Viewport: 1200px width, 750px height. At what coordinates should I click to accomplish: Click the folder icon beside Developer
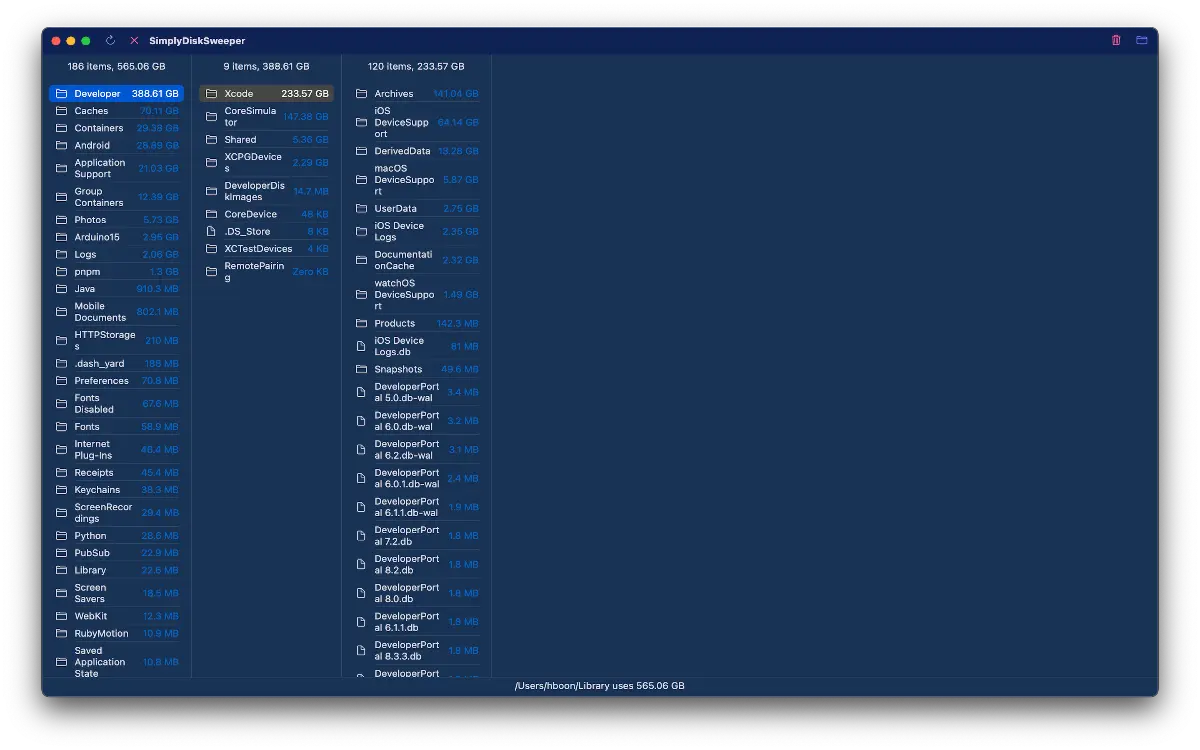pyautogui.click(x=62, y=94)
